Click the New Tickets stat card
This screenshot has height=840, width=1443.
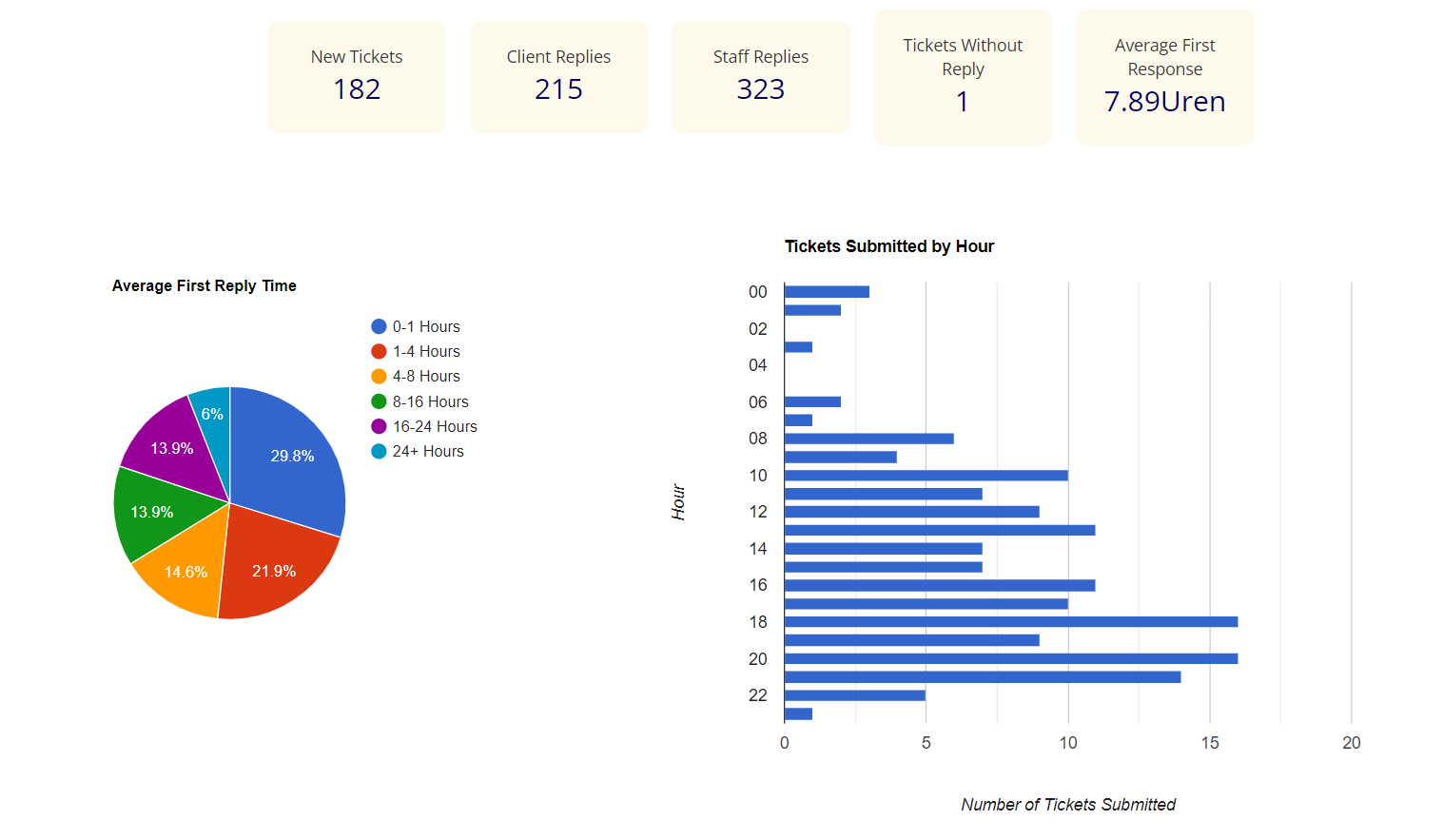point(357,76)
